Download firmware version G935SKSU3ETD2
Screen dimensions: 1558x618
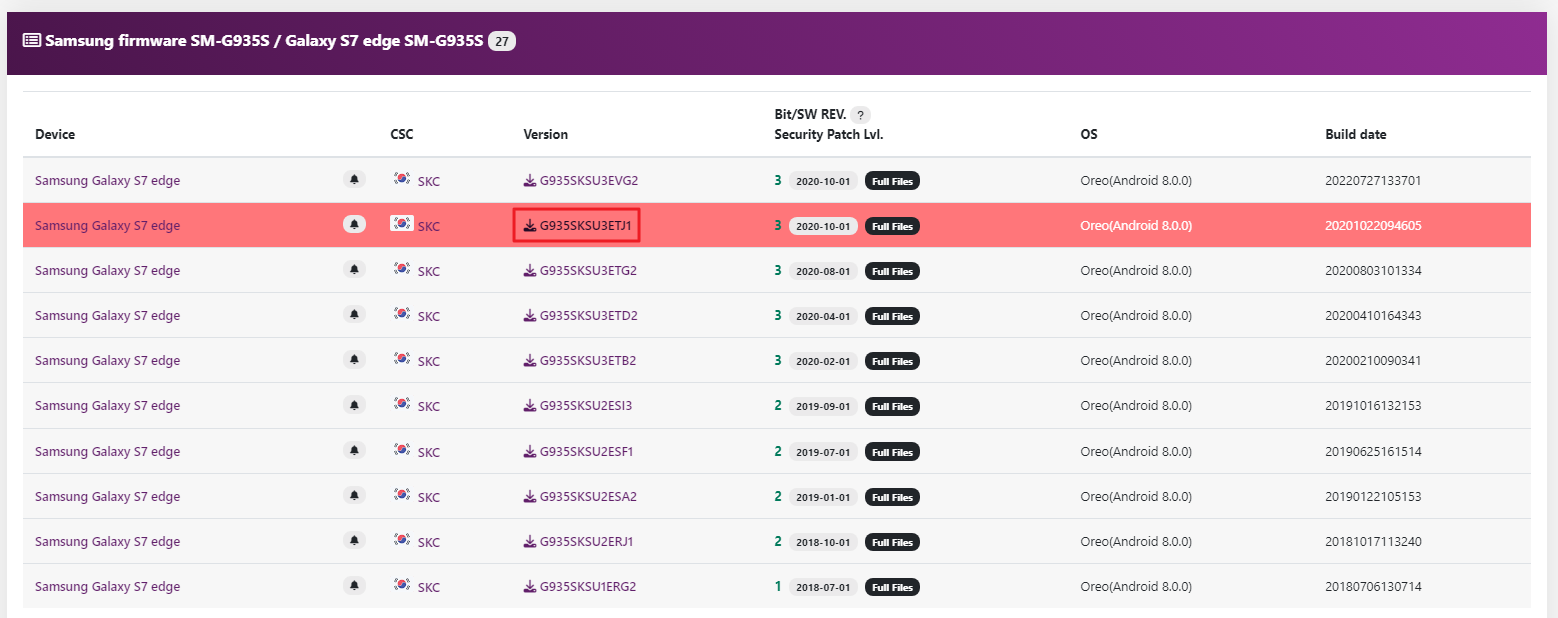581,316
